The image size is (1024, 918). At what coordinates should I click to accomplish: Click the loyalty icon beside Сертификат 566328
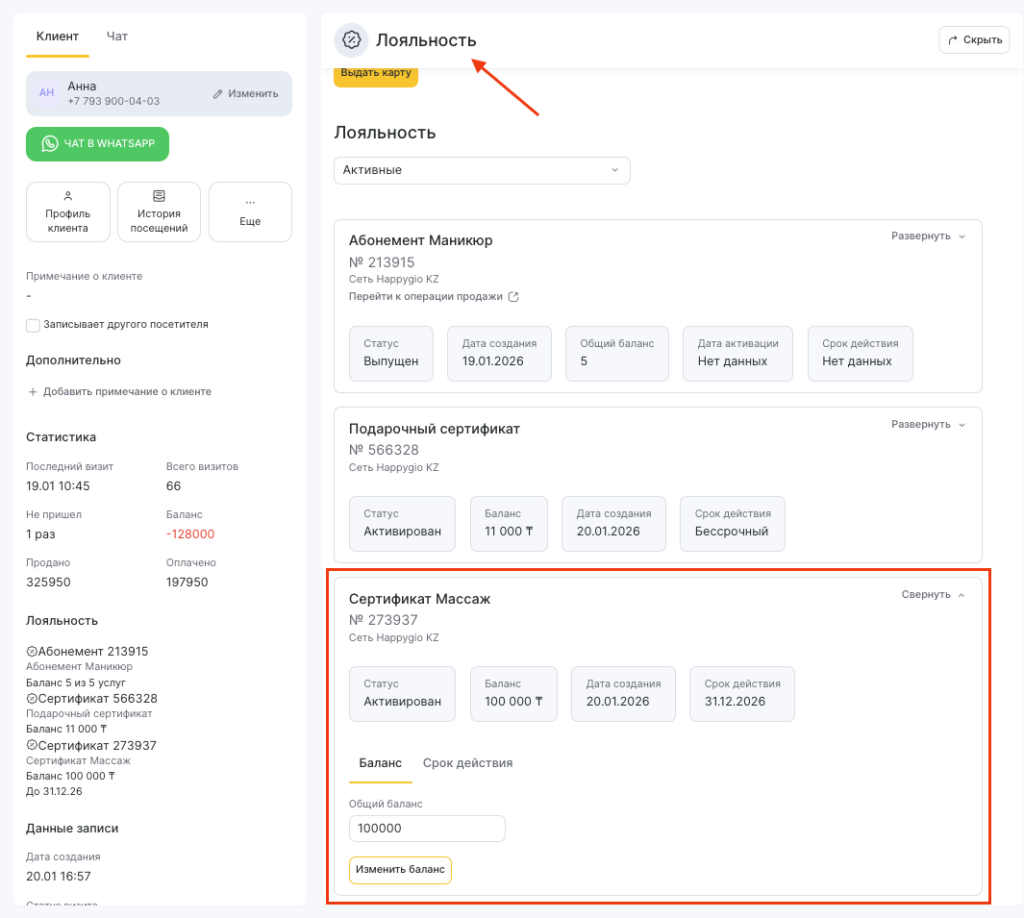(x=31, y=699)
